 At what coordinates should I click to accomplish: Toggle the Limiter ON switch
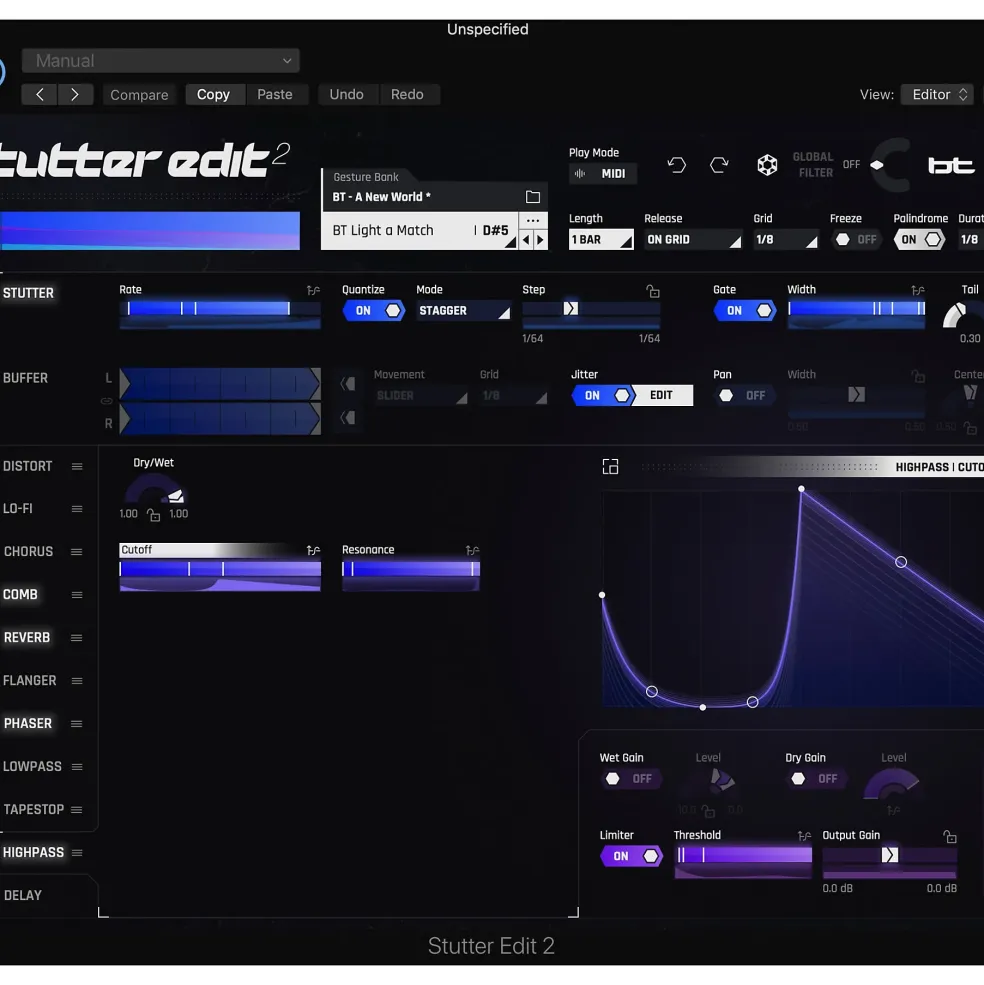[x=631, y=856]
